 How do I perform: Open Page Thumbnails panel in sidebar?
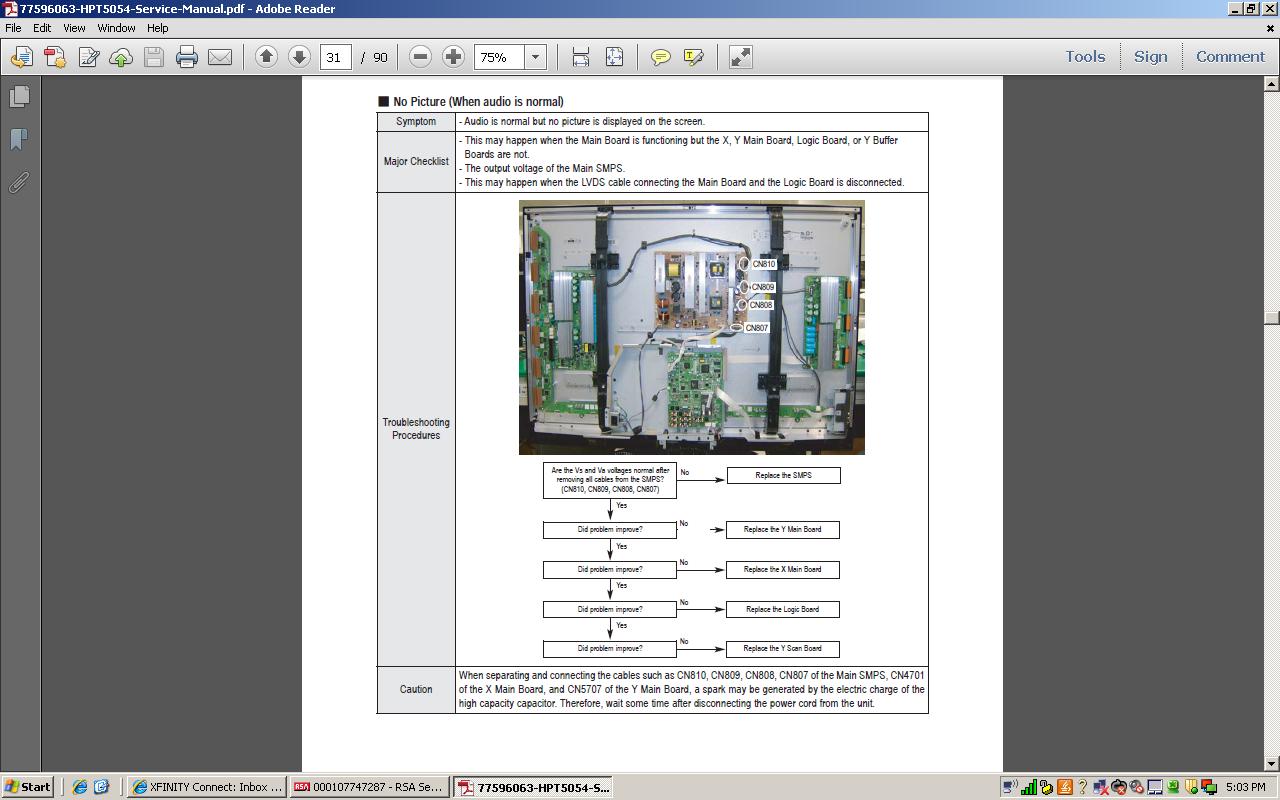19,97
